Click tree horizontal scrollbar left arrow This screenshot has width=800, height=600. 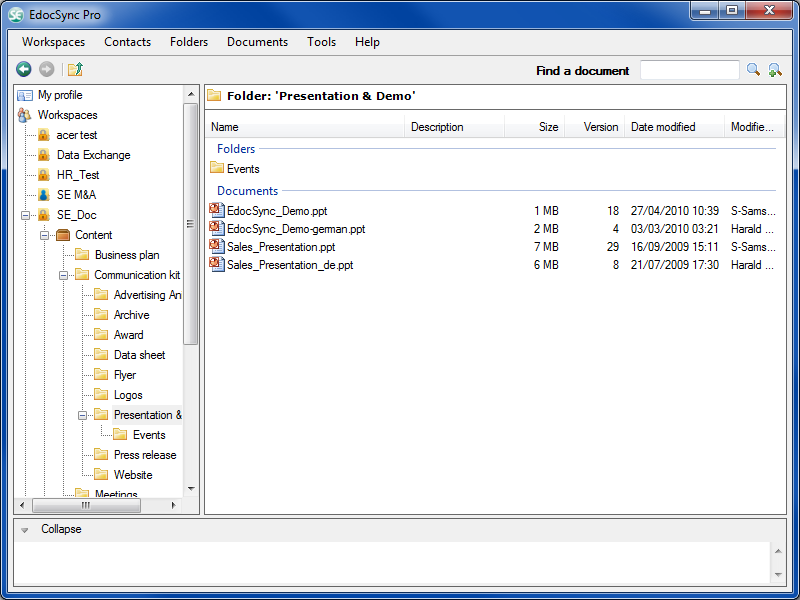(x=22, y=505)
